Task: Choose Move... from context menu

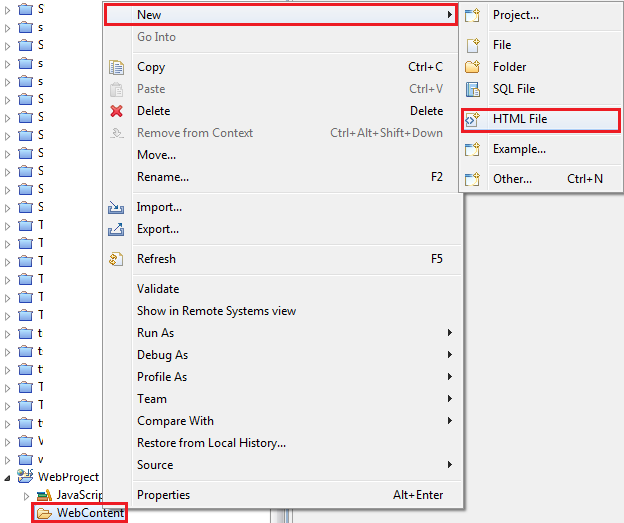Action: [x=281, y=155]
